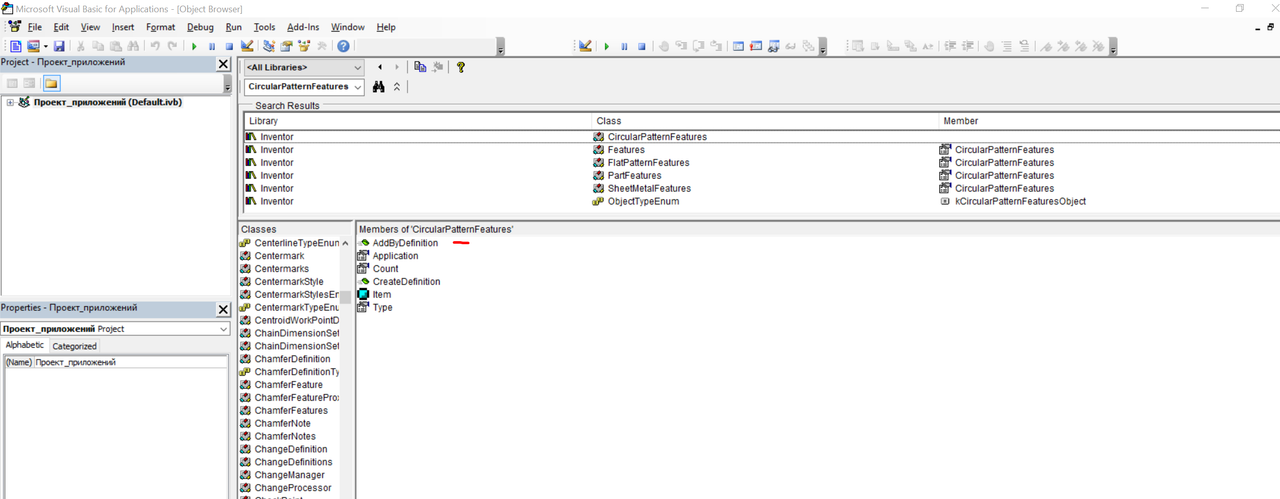Click the View Inventor document icon
Screen dimensions: 1280x499
pyautogui.click(x=16, y=46)
